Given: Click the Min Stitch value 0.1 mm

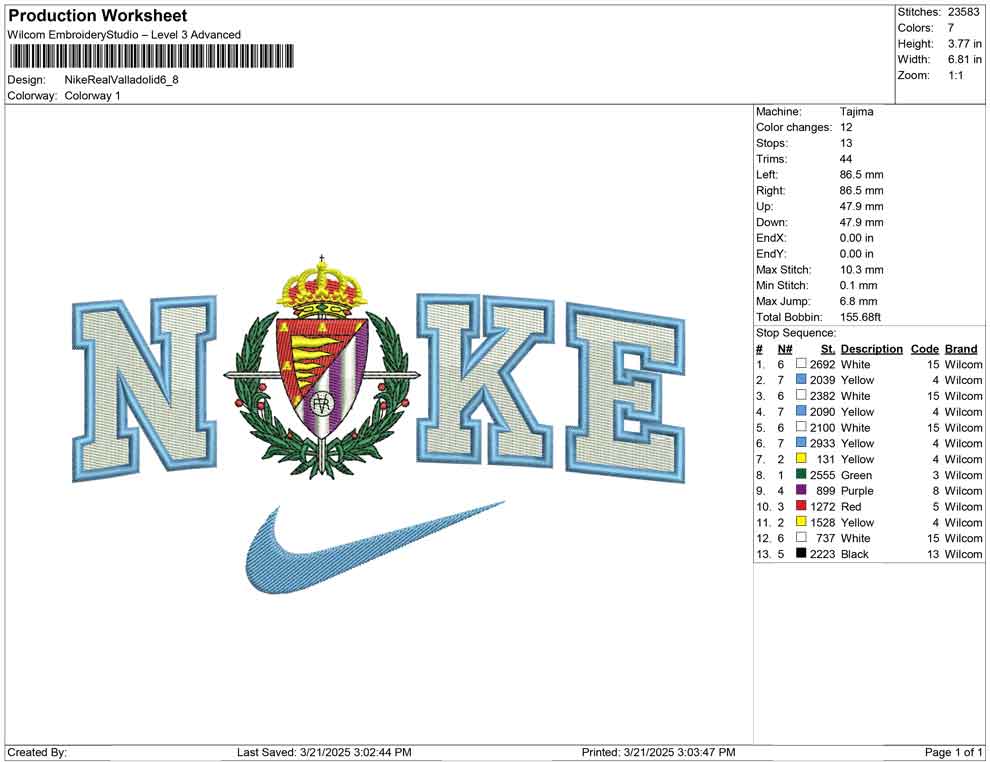Looking at the screenshot, I should 858,285.
